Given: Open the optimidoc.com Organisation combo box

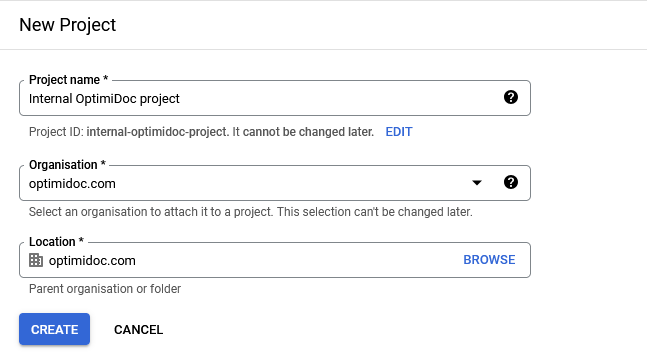Looking at the screenshot, I should (x=275, y=183).
